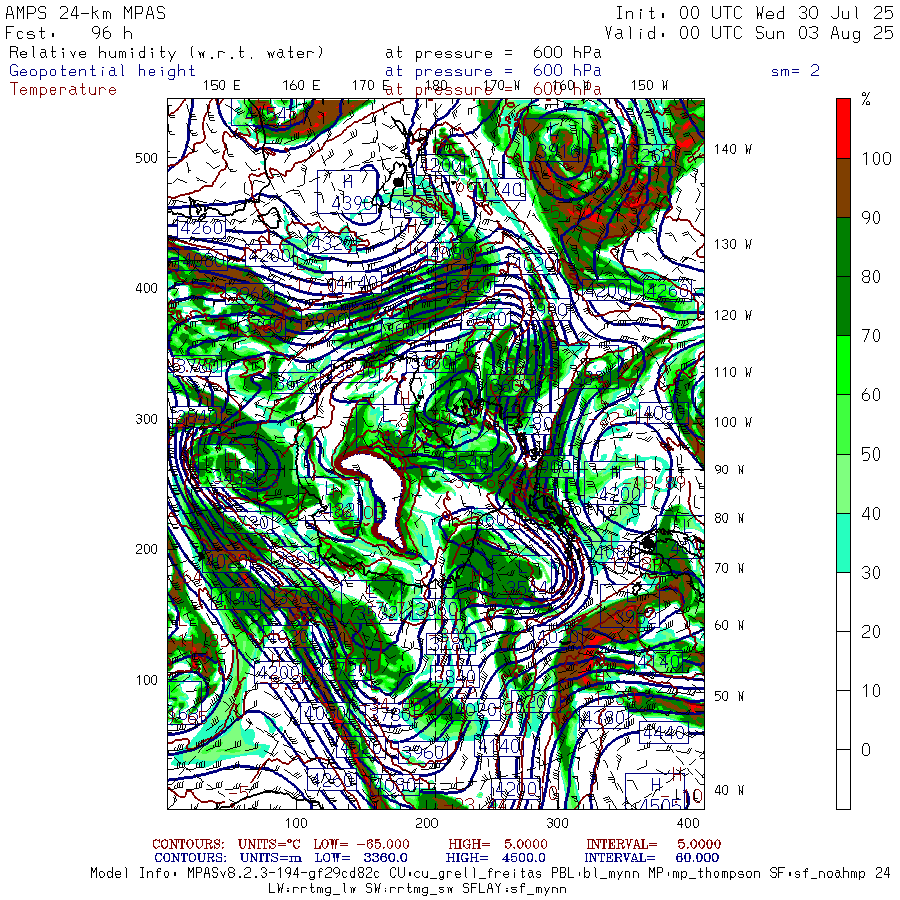Click the brown 90–100% color bar segment
Viewport: 900px width, 900px height.
(843, 188)
